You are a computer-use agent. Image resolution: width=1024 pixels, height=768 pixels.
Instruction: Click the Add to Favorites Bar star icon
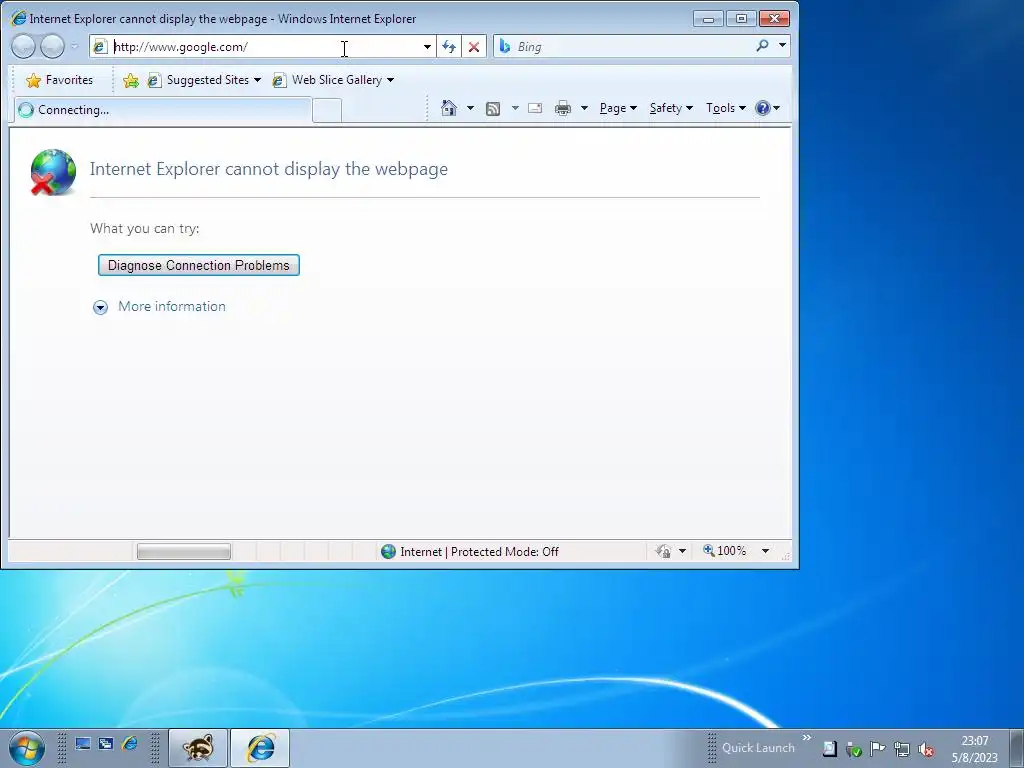[131, 80]
